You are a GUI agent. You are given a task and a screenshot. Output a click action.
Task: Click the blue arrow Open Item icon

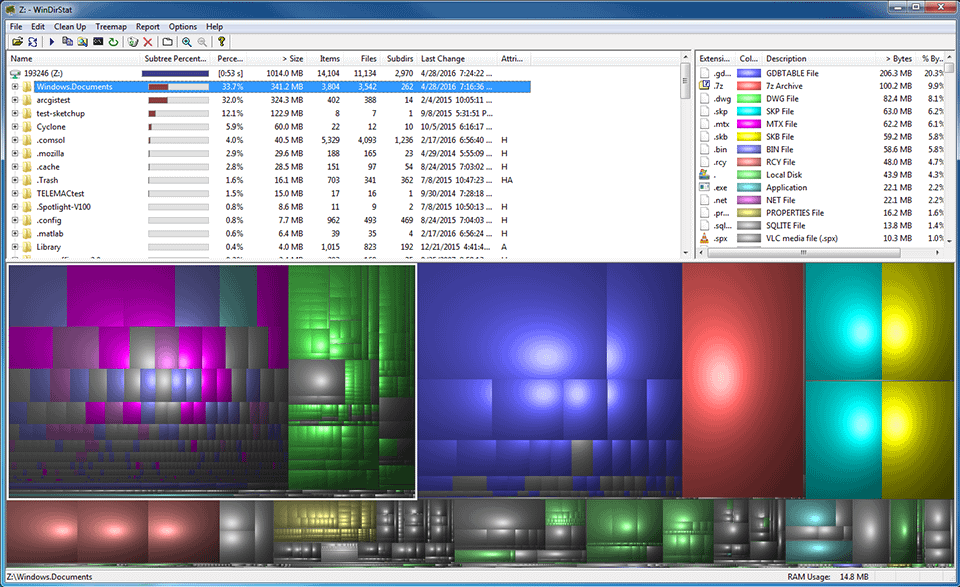(51, 42)
